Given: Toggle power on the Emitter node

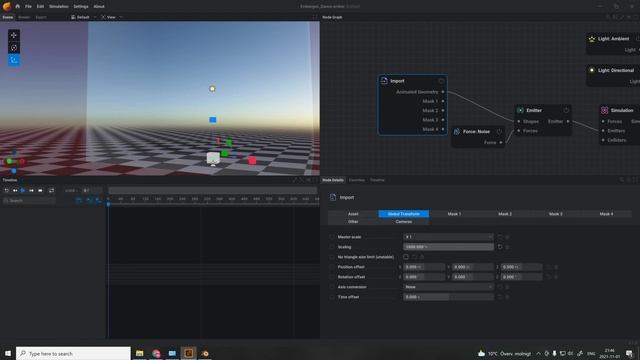Looking at the screenshot, I should pos(566,110).
